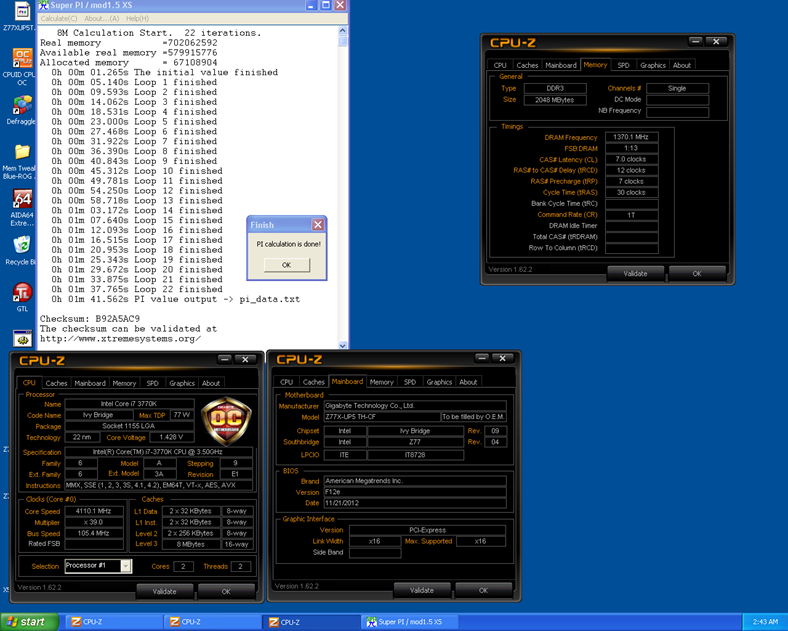
Task: Click Validate in the Memory CPU-Z window
Action: pyautogui.click(x=635, y=273)
